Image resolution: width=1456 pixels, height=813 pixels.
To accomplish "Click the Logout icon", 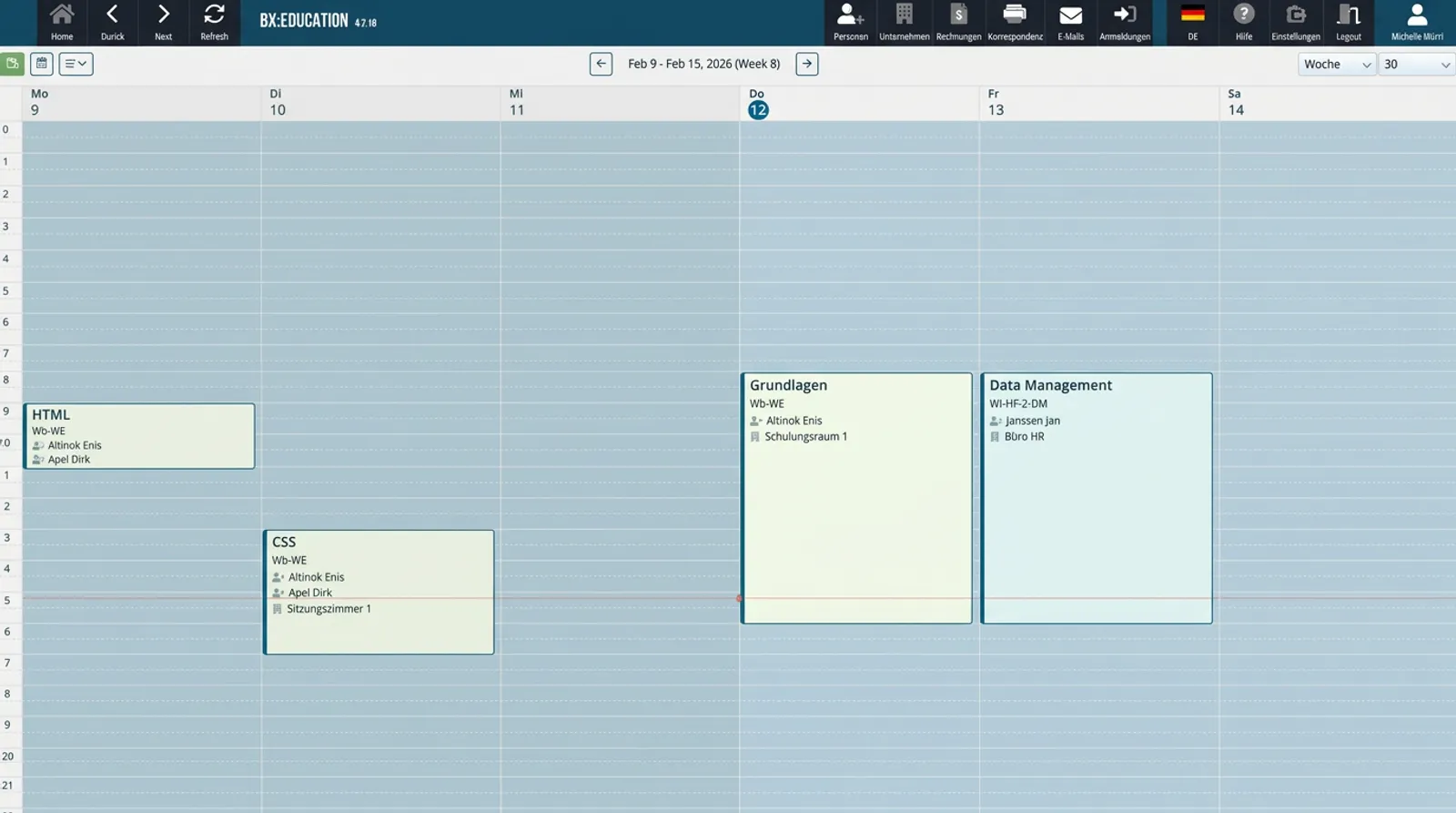I will coord(1349,22).
